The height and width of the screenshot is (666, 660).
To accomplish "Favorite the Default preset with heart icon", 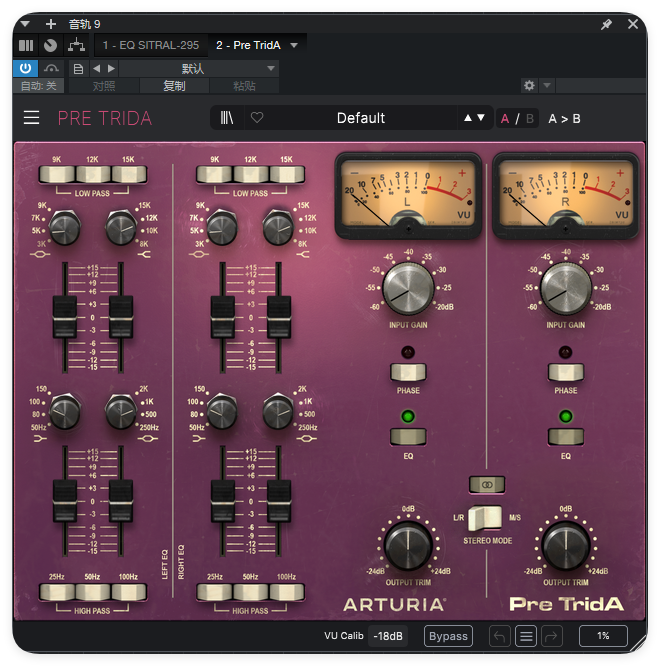I will click(x=257, y=117).
